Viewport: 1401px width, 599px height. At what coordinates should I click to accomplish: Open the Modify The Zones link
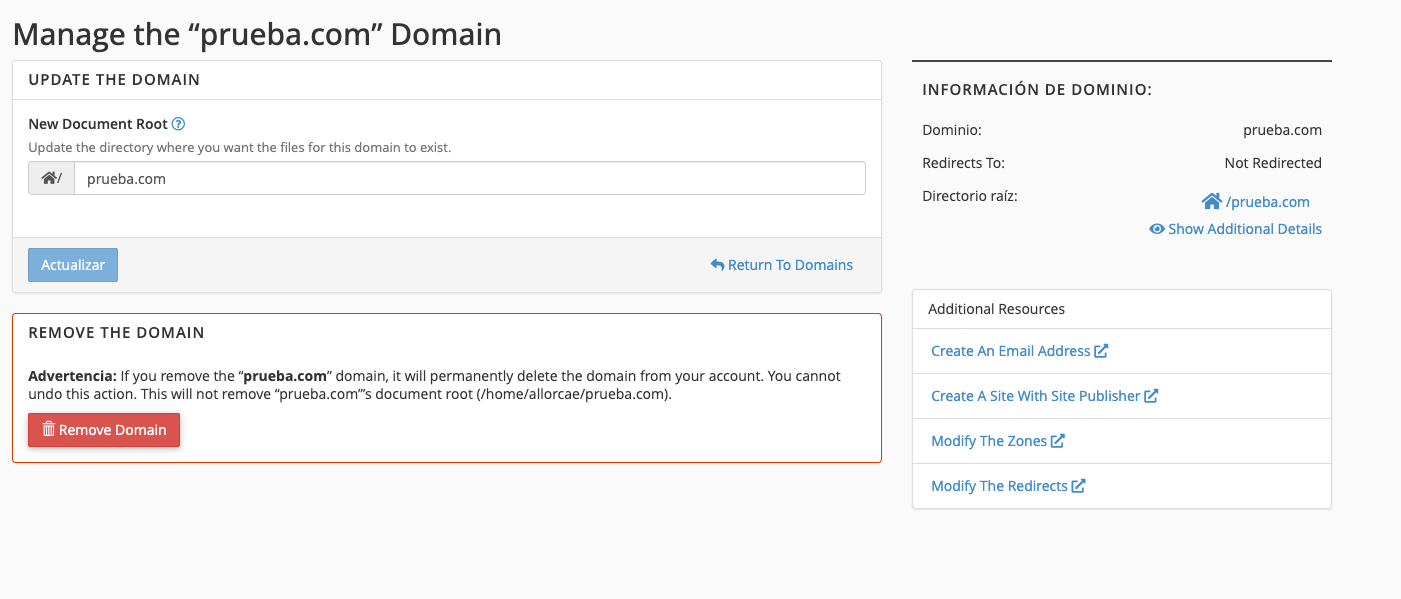pos(988,441)
